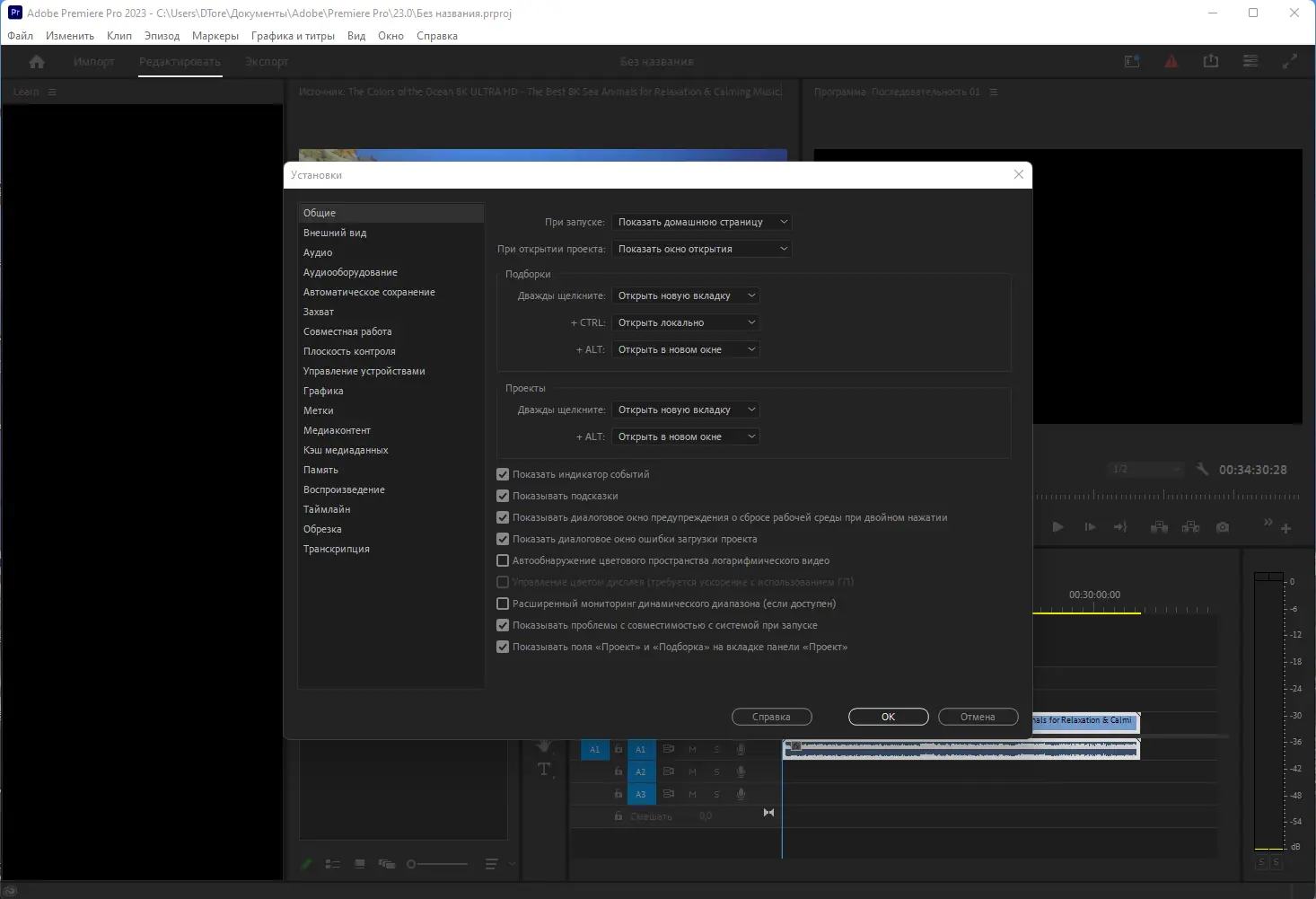Screen dimensions: 1316x899
Task: Step forward one frame in Program monitor
Action: pyautogui.click(x=1090, y=527)
